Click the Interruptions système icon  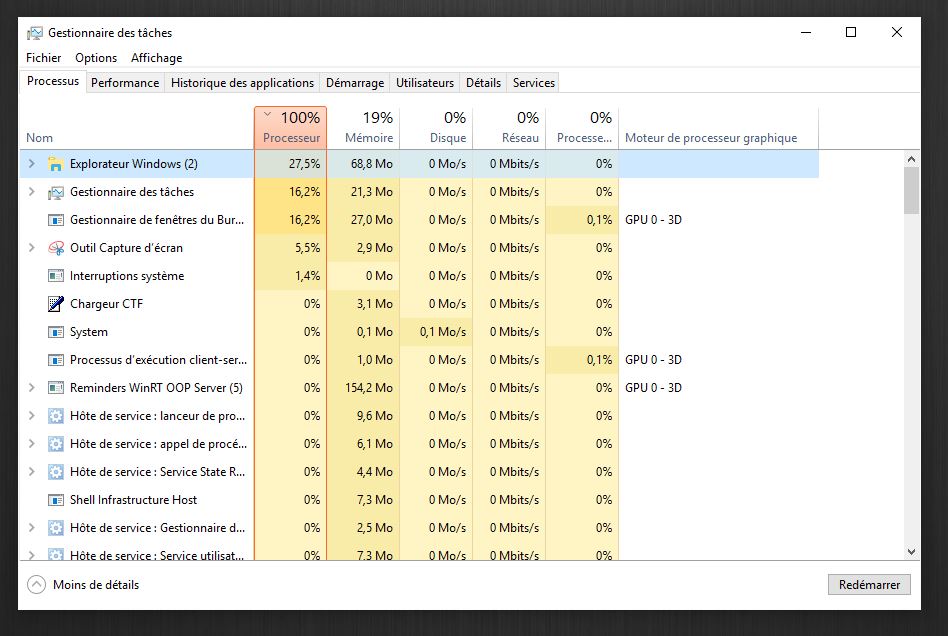click(x=56, y=276)
